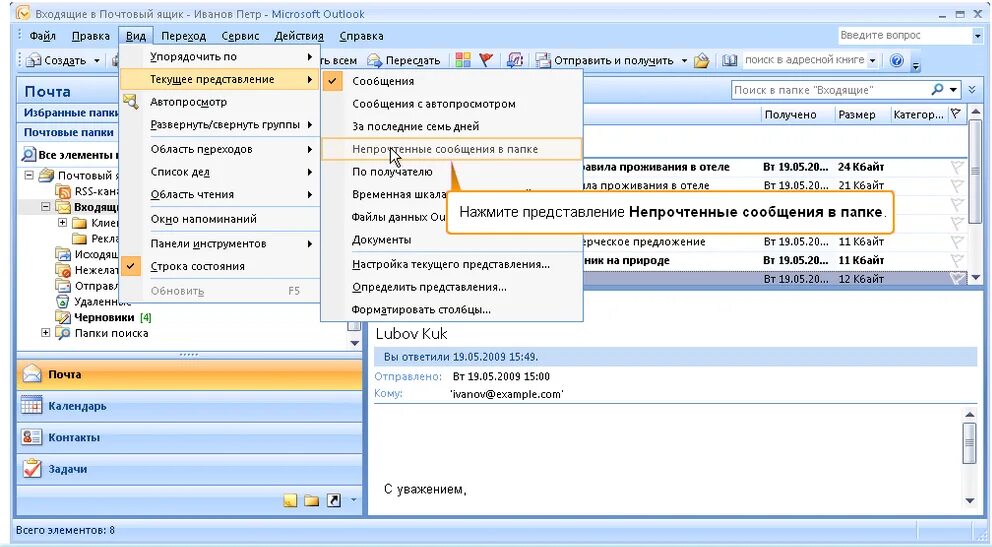Open the Отправить и получить dropdown arrow
Viewport: 992px width, 547px height.
click(x=684, y=61)
